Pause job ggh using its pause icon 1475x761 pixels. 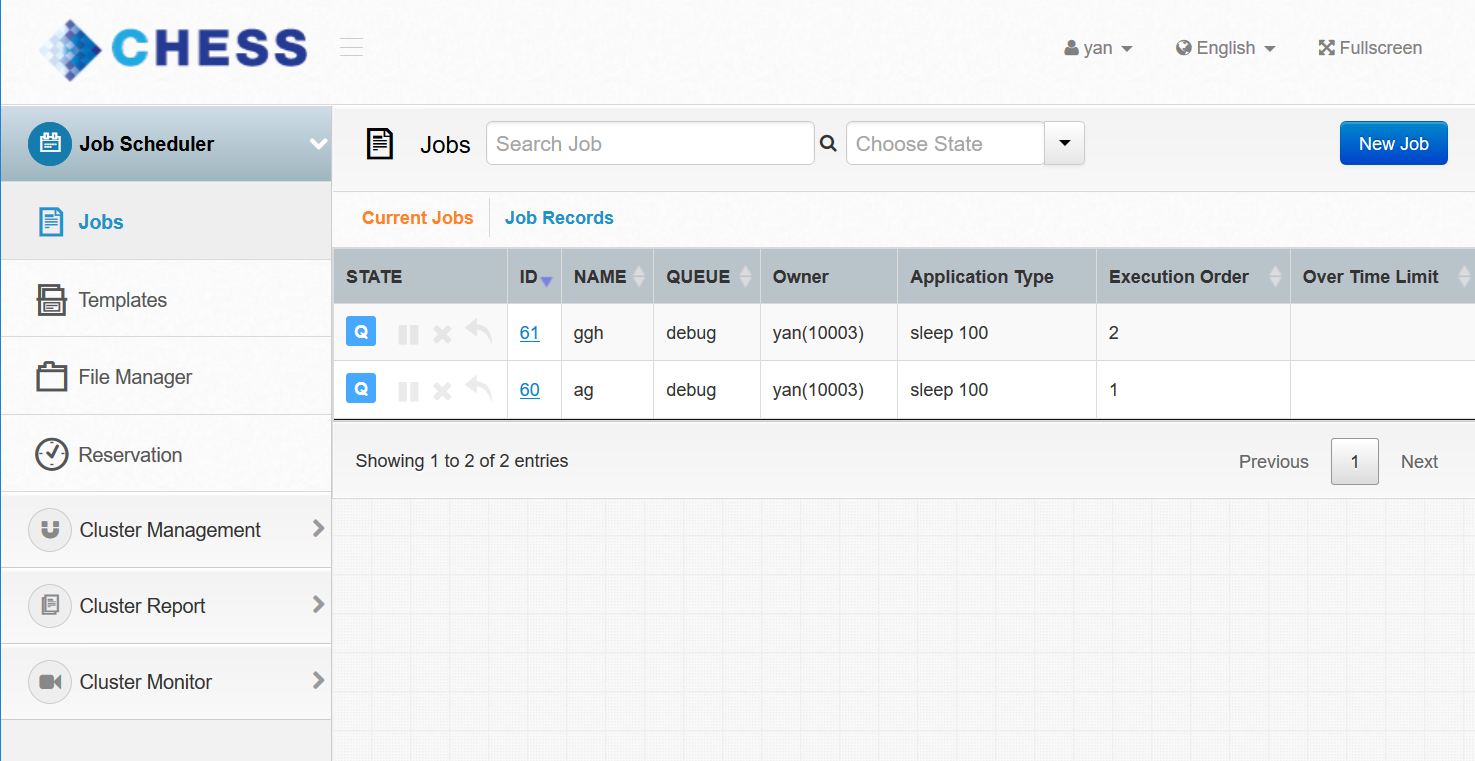pos(408,334)
